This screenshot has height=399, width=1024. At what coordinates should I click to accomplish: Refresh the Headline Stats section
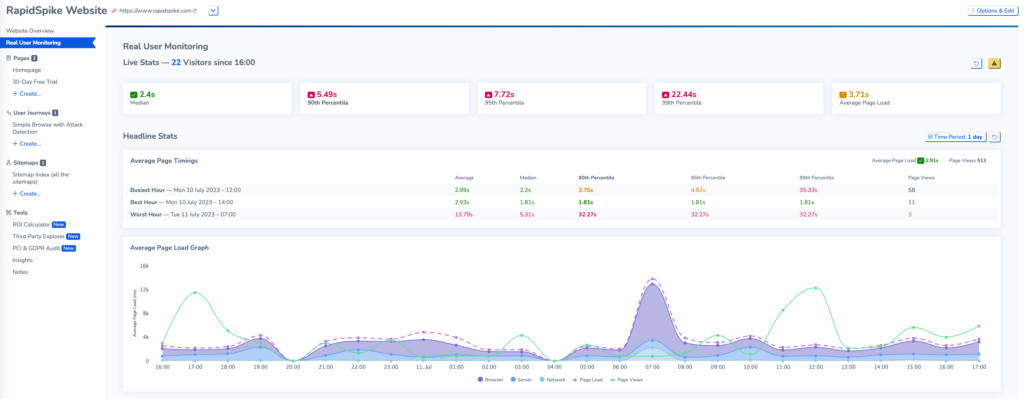[x=994, y=137]
